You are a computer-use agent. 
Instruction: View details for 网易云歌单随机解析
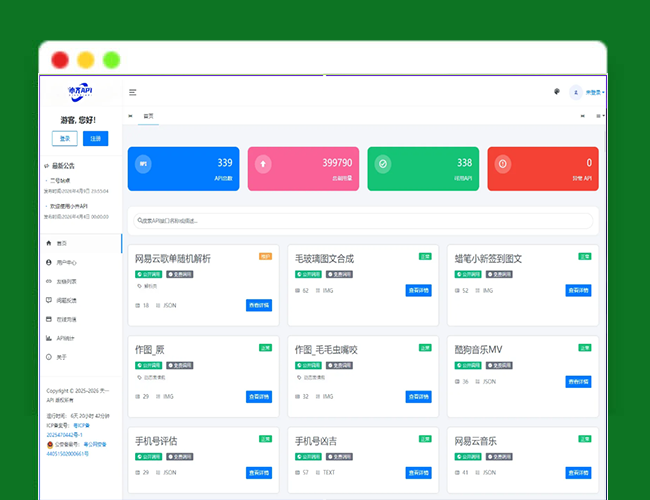(x=259, y=305)
